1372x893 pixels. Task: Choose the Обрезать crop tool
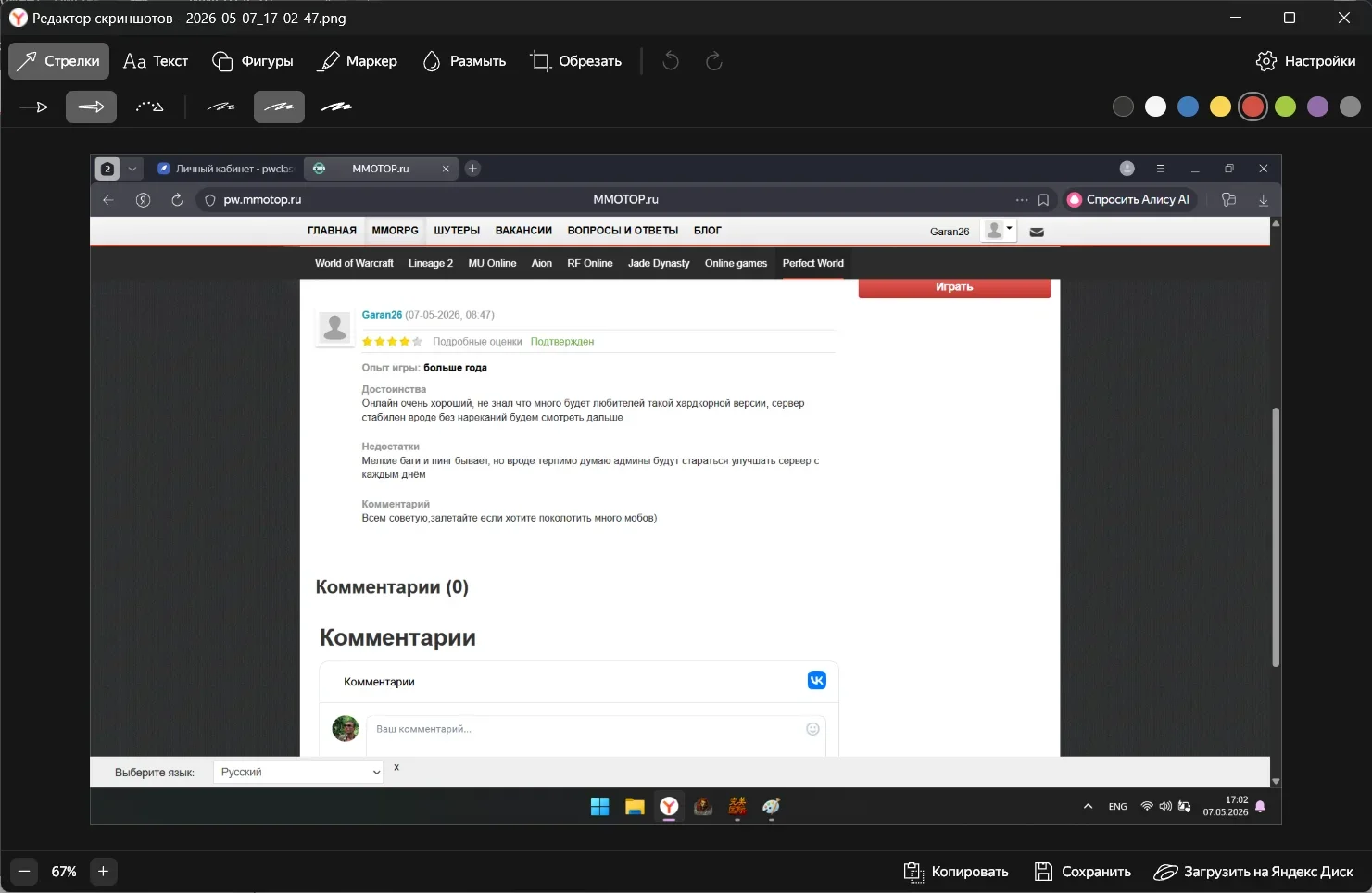575,61
